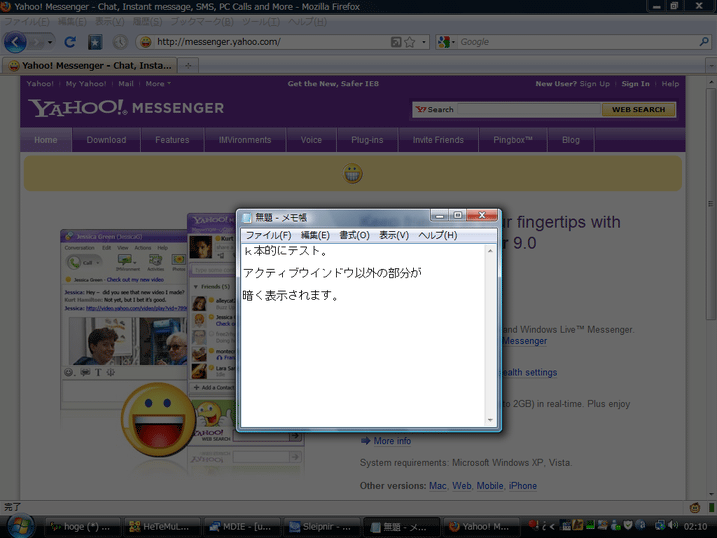Open back/forward history dropdown arrow
717x538 pixels.
(x=50, y=43)
